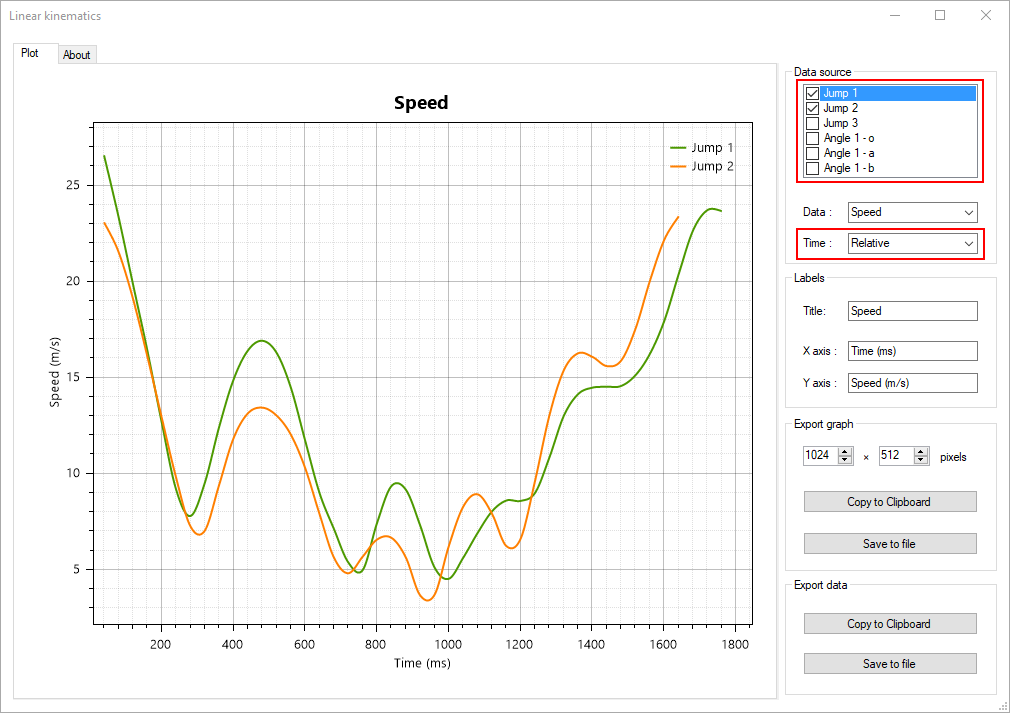Increase the export width value
Image resolution: width=1010 pixels, height=713 pixels.
tap(846, 451)
